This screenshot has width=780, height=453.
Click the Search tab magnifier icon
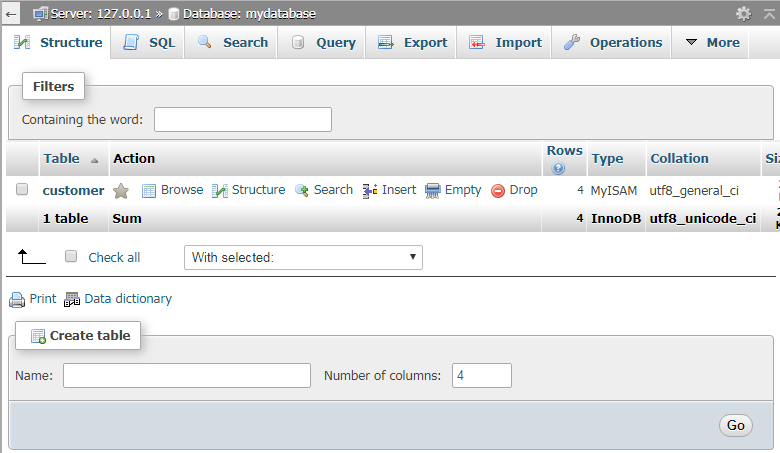pyautogui.click(x=204, y=42)
